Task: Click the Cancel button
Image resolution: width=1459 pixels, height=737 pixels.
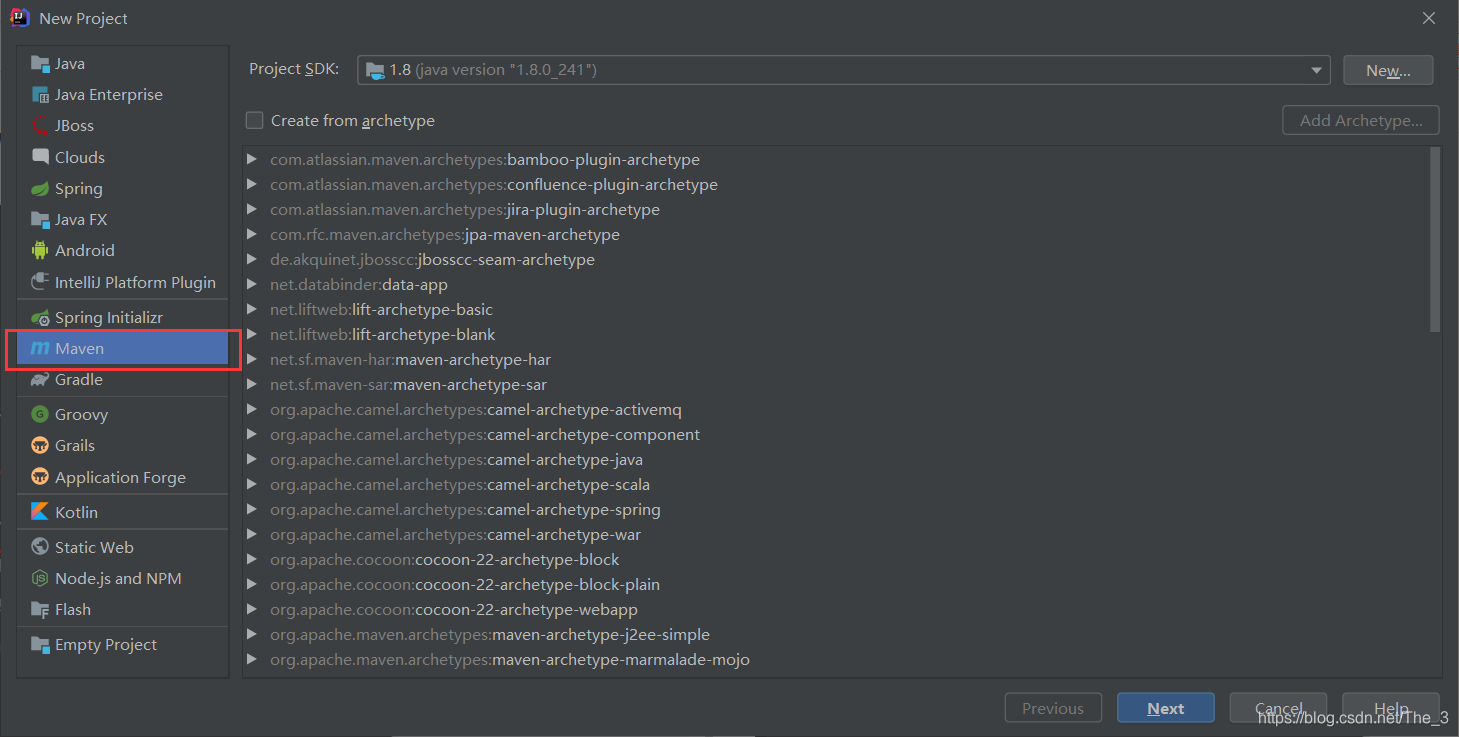Action: pyautogui.click(x=1278, y=708)
